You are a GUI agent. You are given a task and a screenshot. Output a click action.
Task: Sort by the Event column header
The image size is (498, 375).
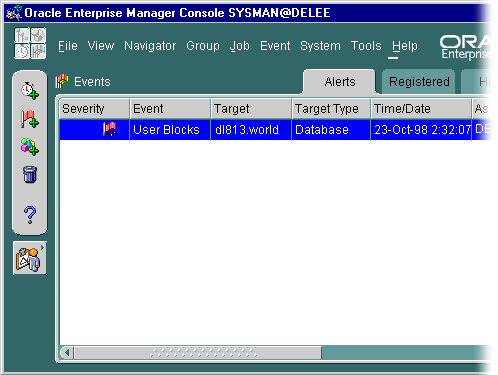[170, 109]
